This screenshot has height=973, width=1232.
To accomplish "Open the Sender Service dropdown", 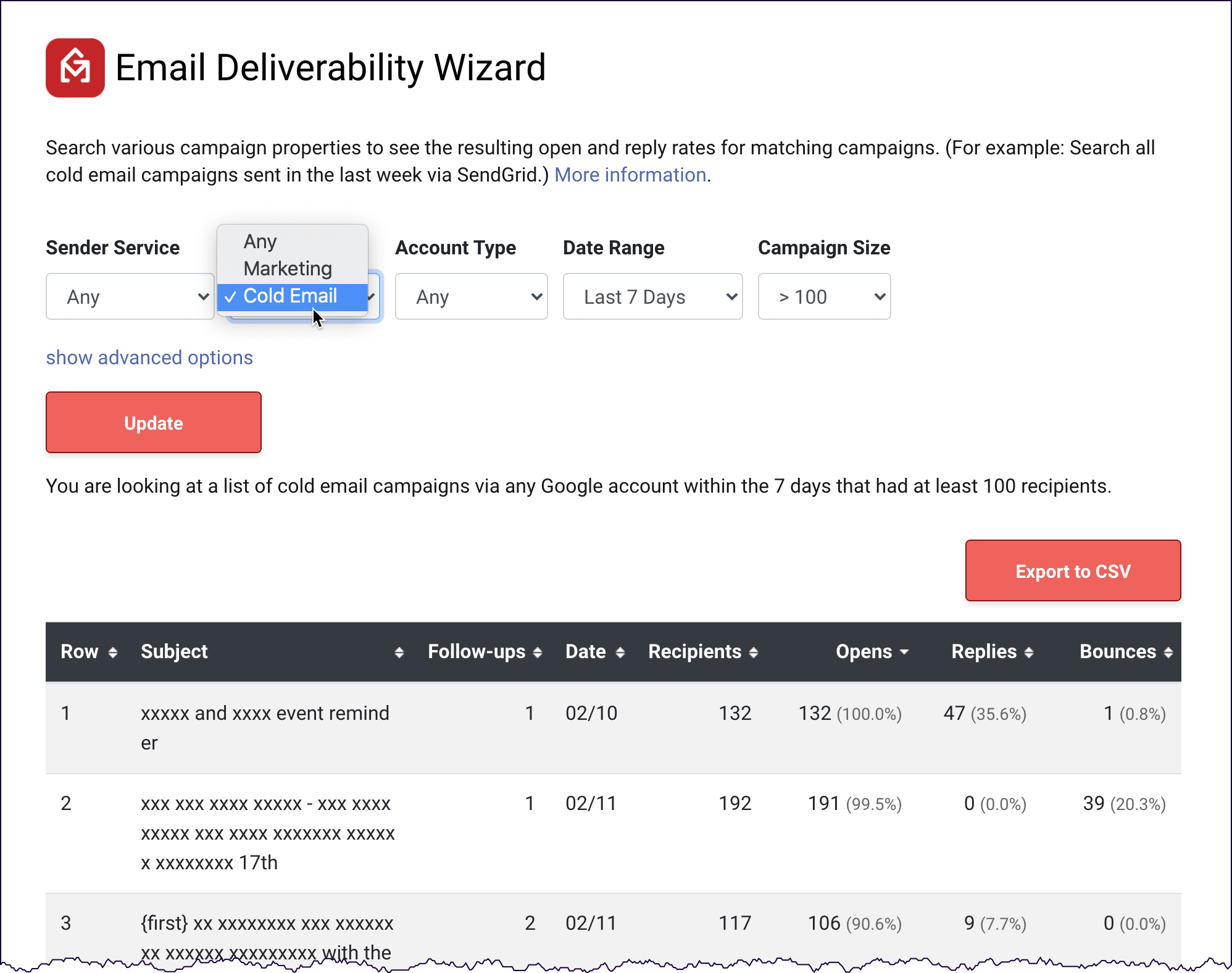I will [130, 296].
